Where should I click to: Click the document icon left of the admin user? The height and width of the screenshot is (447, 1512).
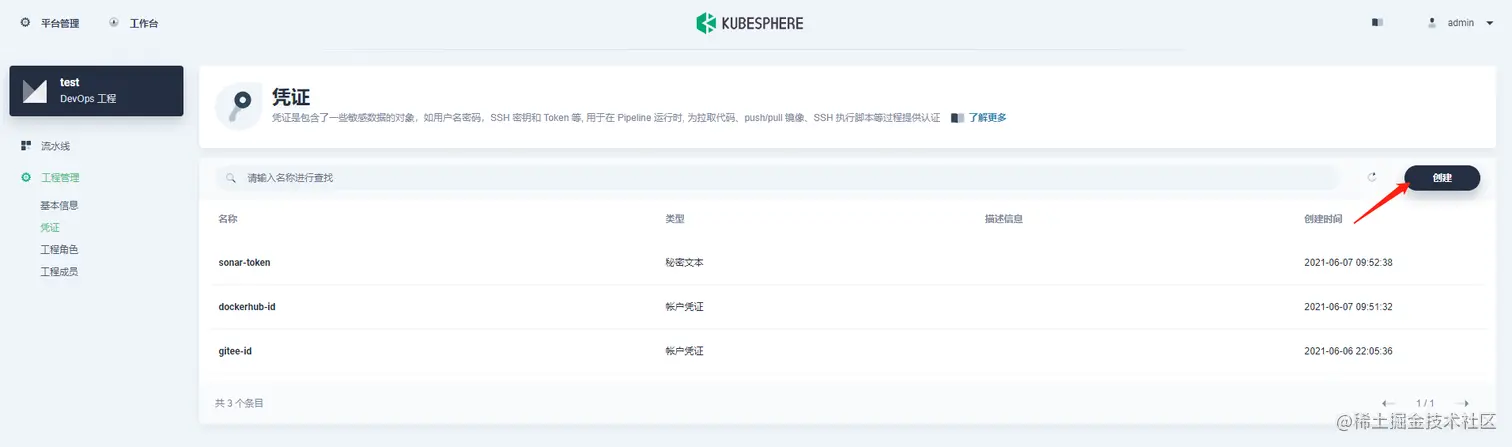click(x=1378, y=22)
